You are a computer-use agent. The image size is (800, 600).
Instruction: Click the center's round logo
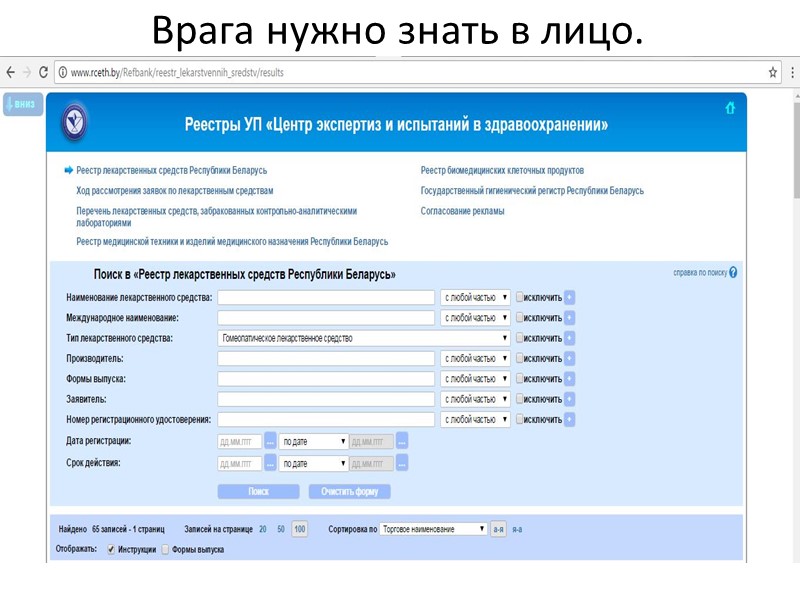click(x=74, y=122)
